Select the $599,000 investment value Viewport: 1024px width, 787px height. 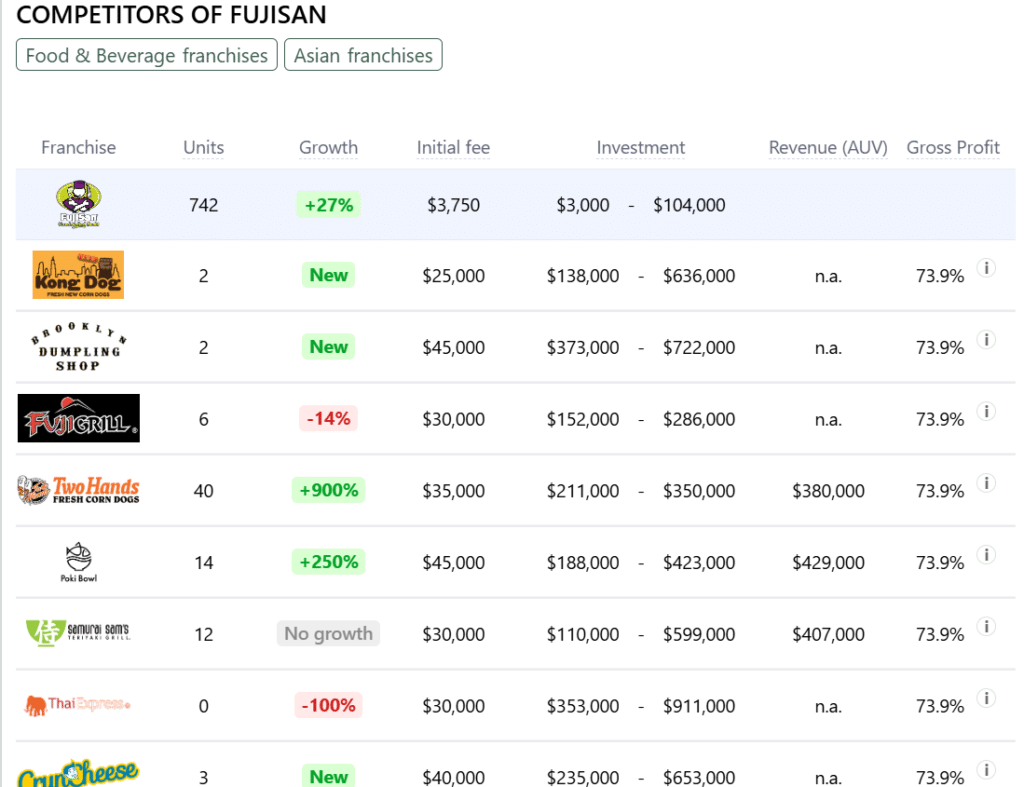(699, 634)
